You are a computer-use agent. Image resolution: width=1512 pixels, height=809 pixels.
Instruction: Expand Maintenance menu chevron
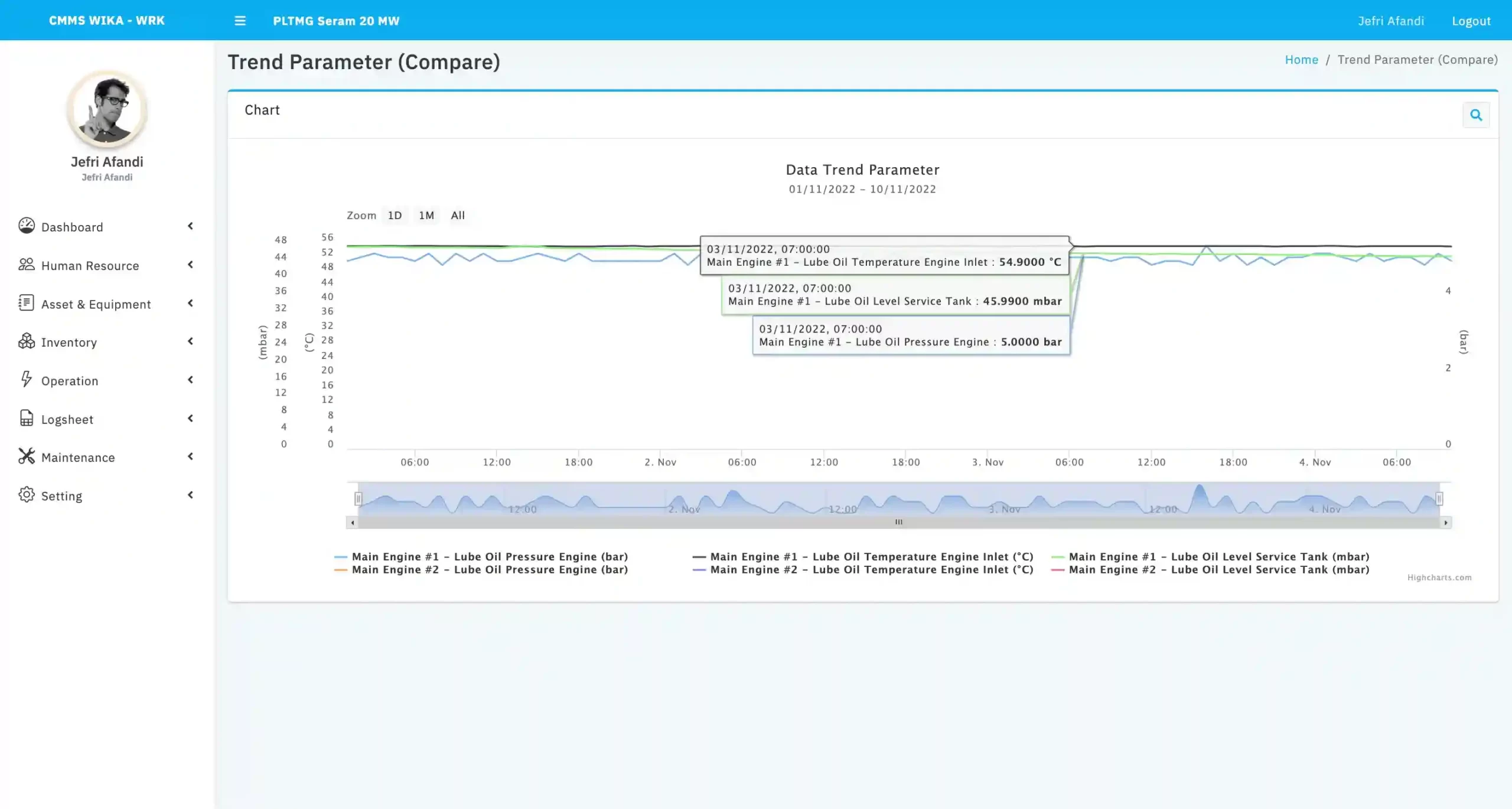(190, 456)
